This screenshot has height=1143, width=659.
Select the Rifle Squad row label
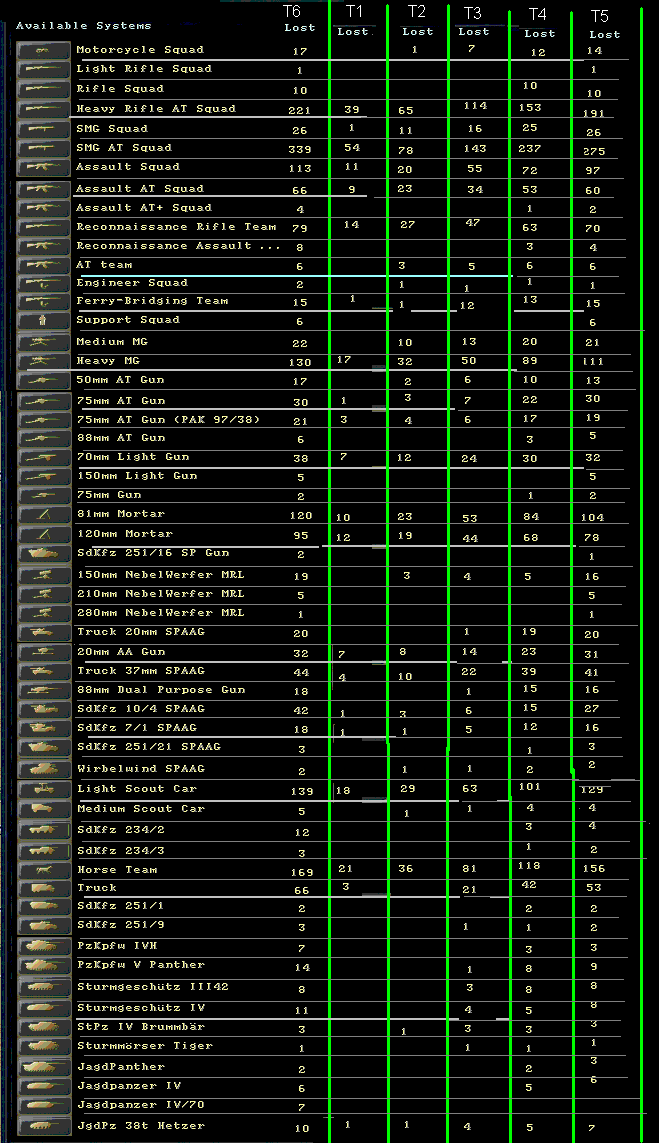coord(120,88)
